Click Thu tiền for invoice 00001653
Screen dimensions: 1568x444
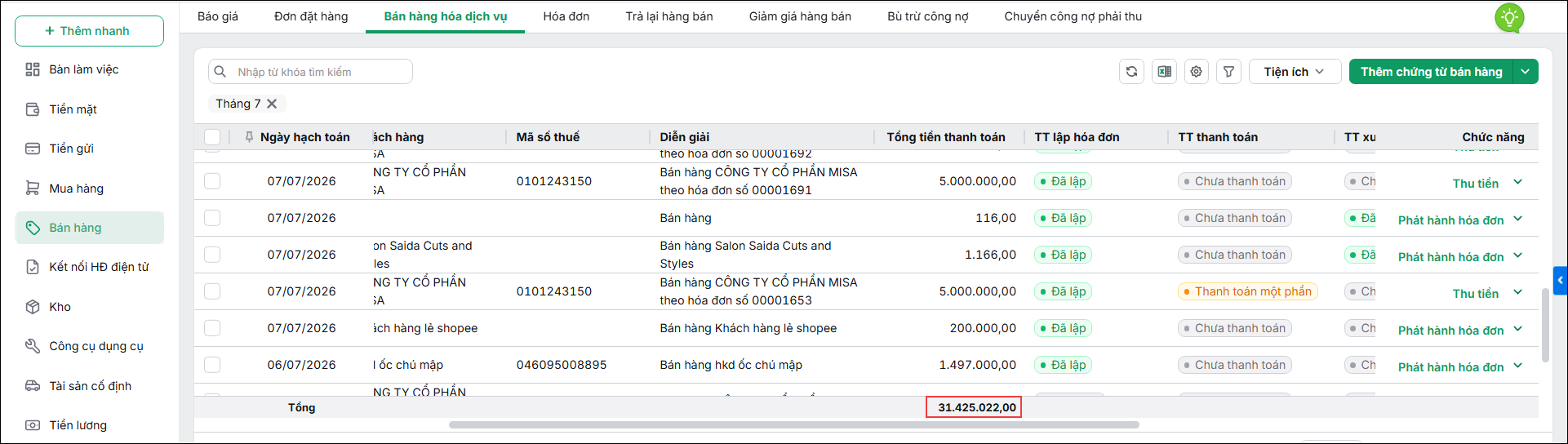point(1475,294)
